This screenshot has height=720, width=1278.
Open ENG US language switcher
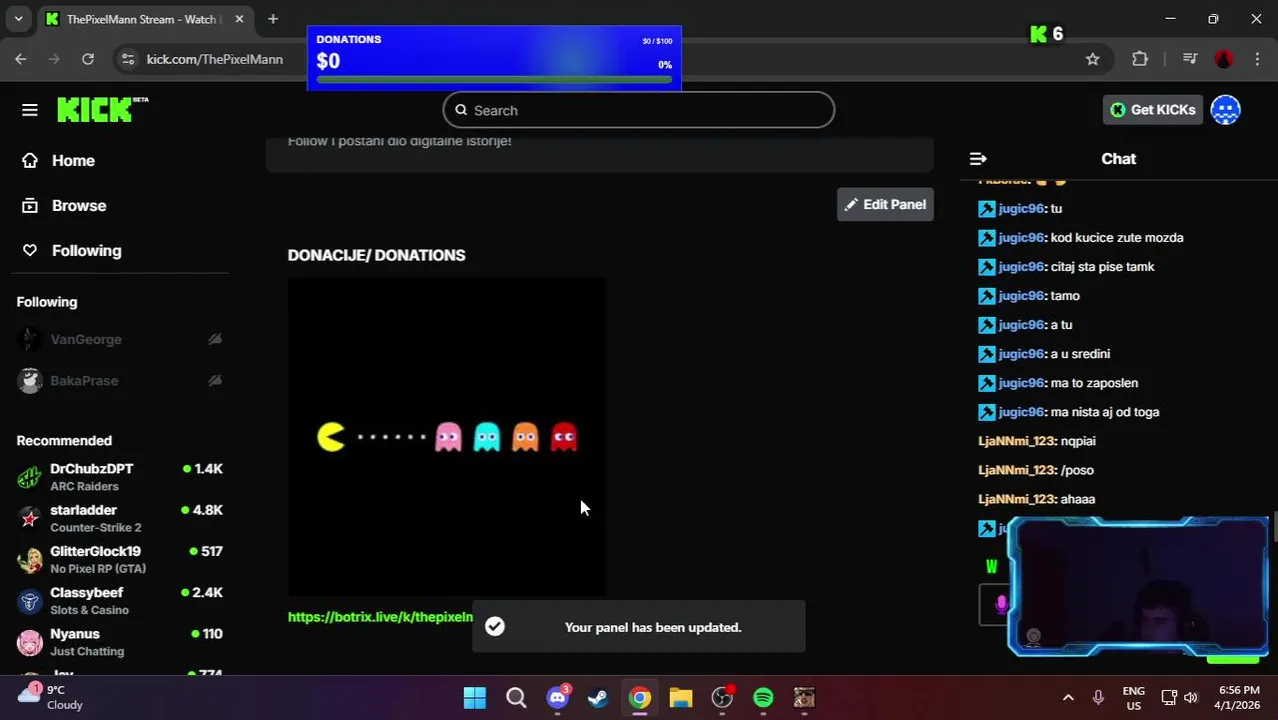(x=1133, y=698)
